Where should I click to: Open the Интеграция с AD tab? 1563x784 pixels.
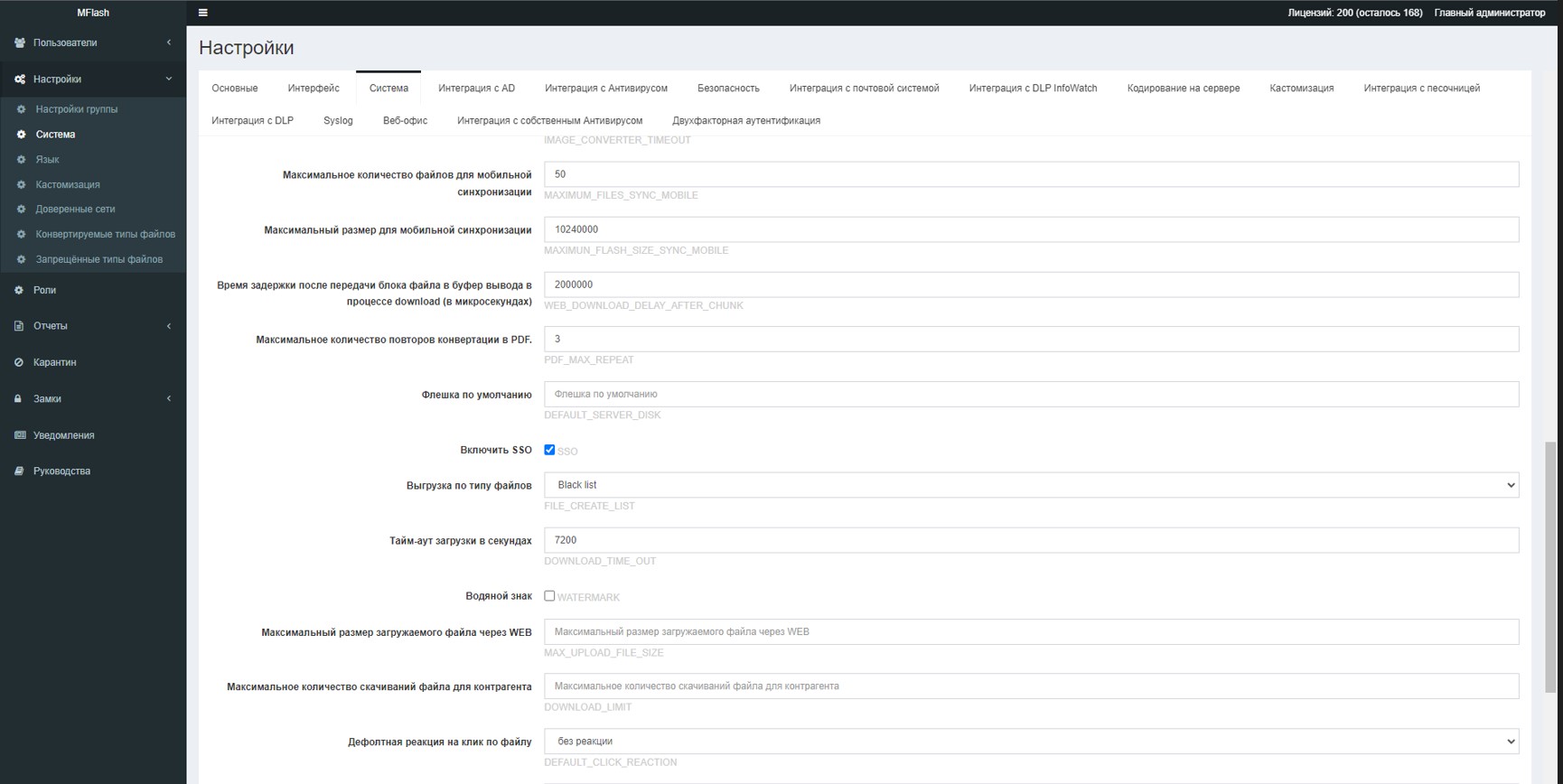pyautogui.click(x=476, y=89)
